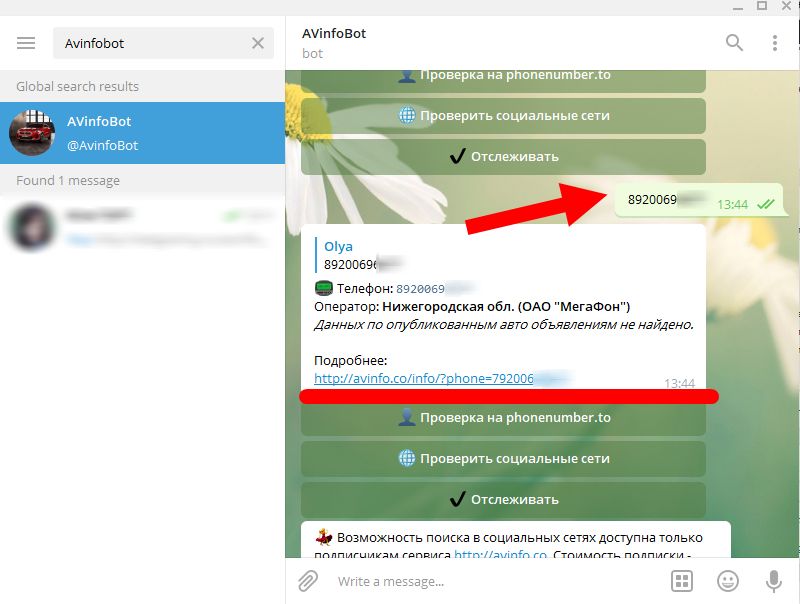Open the avinfo.co link in subscription notice

pyautogui.click(x=501, y=554)
